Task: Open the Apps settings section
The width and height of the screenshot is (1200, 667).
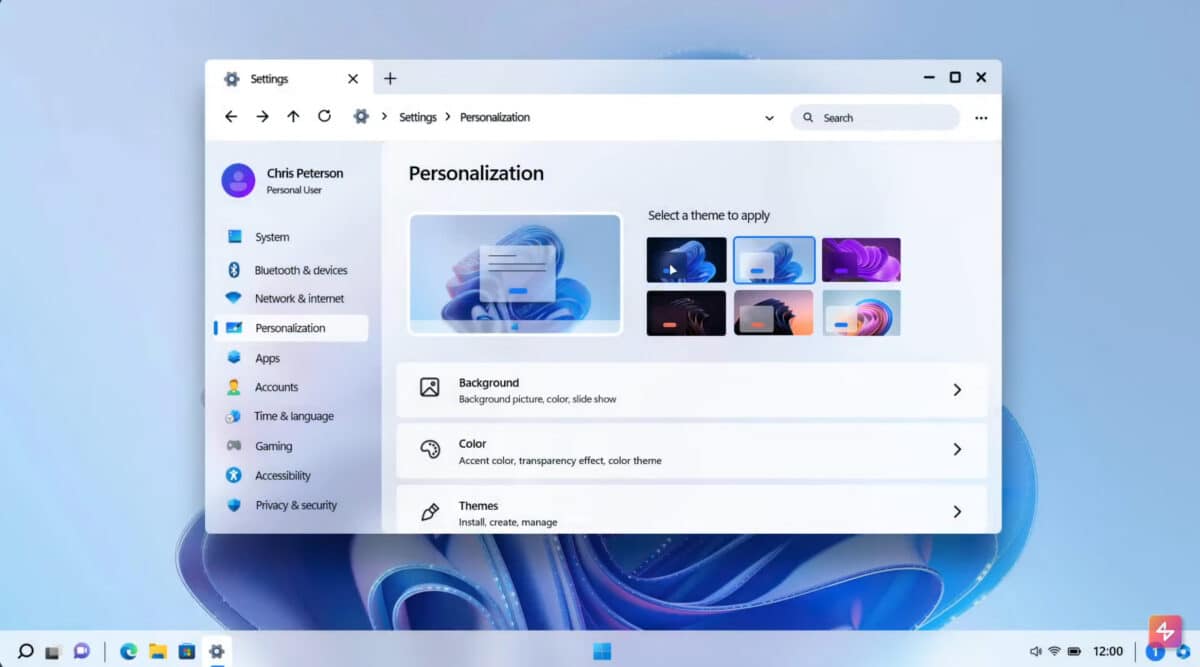Action: click(267, 357)
